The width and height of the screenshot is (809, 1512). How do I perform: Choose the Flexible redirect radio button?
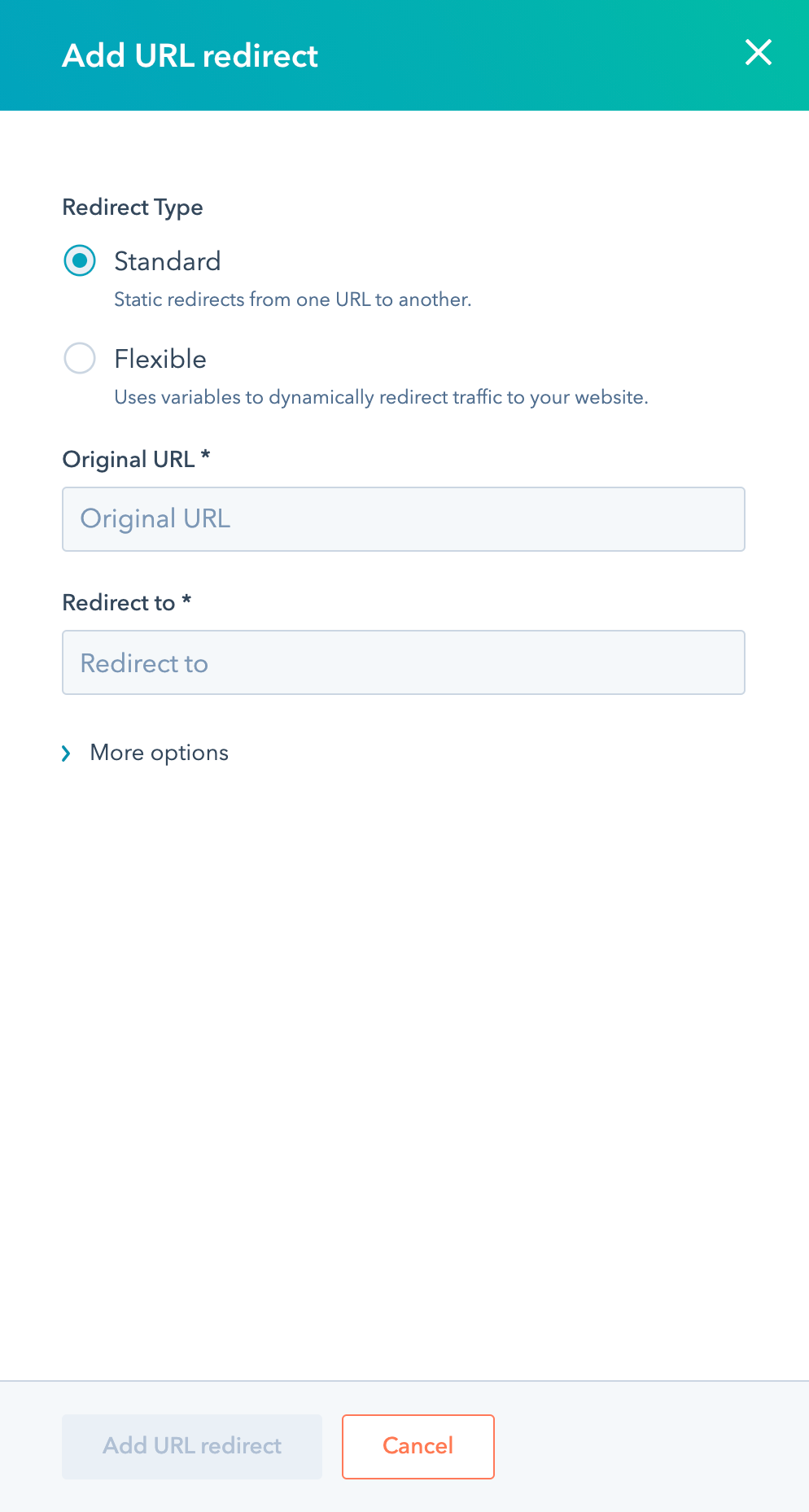click(x=80, y=358)
